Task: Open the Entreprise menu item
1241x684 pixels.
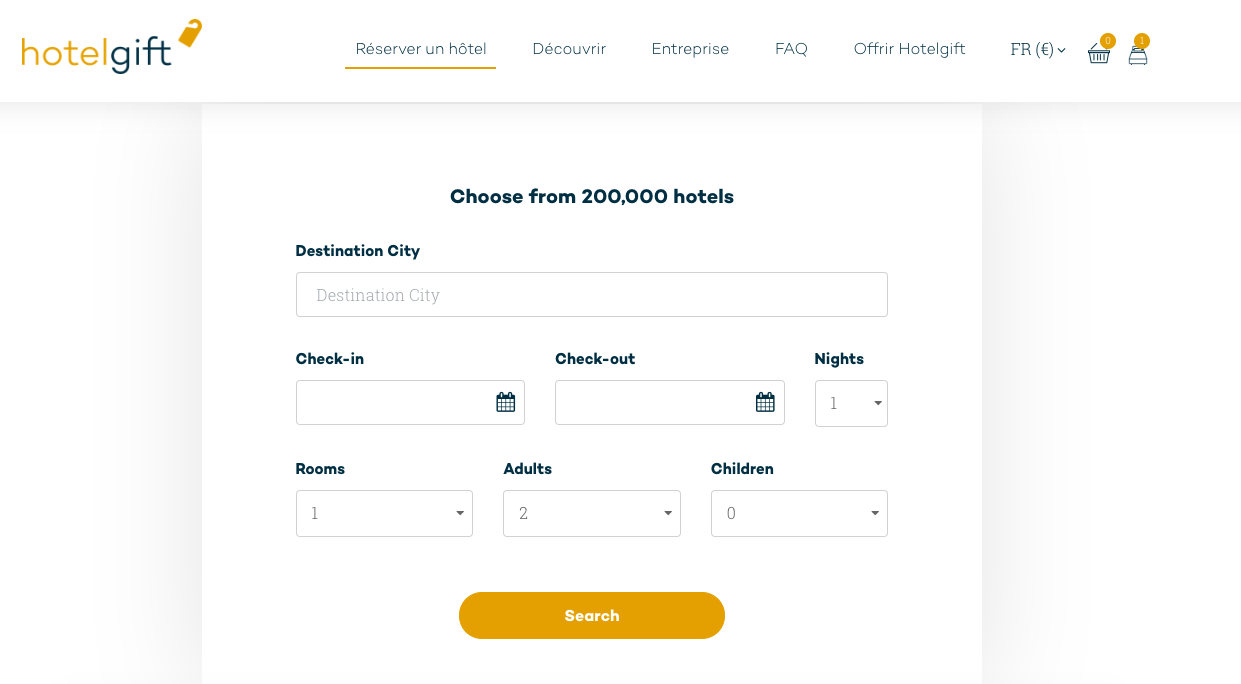Action: click(x=690, y=49)
